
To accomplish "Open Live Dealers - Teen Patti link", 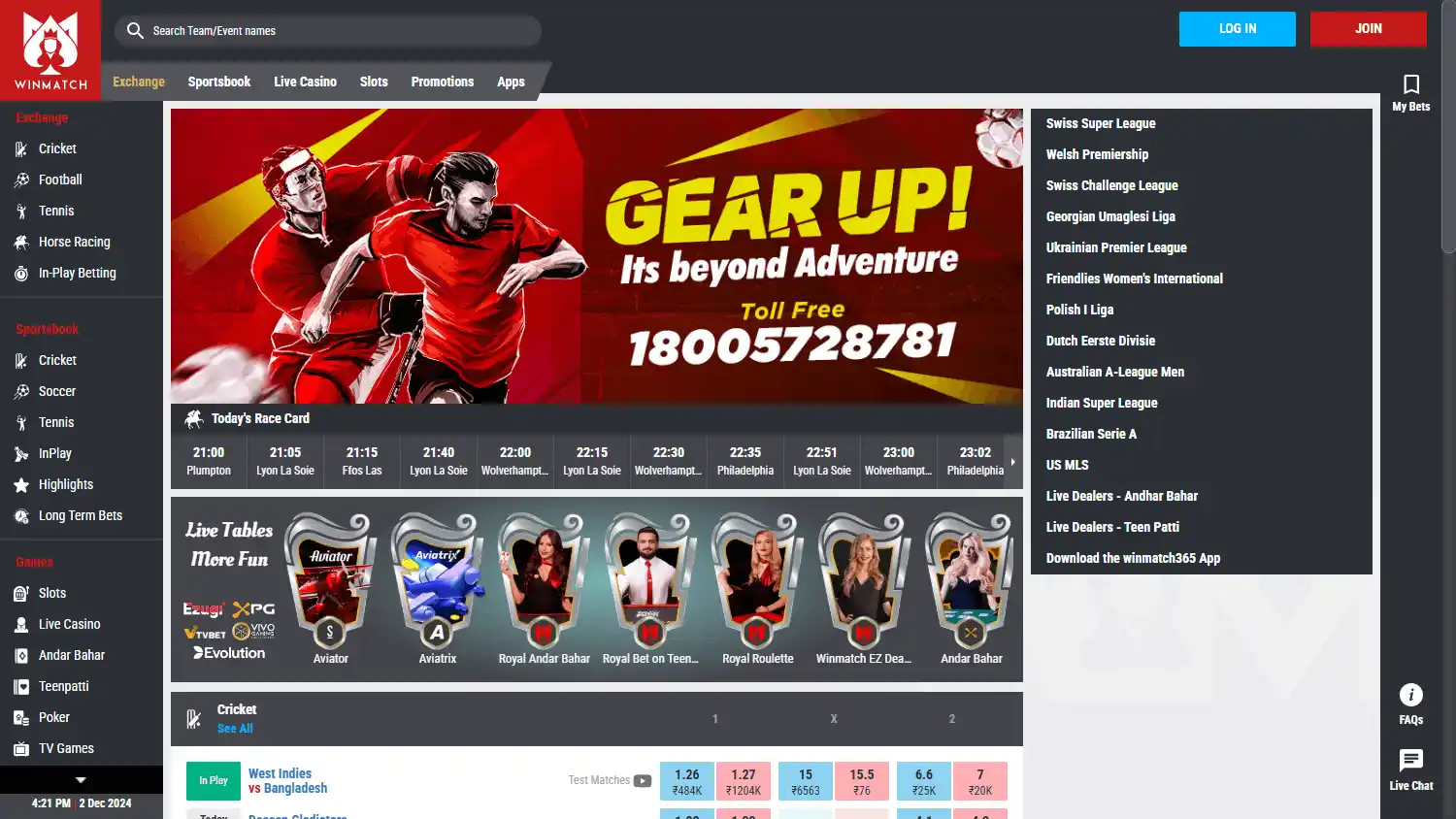I will 1112,527.
